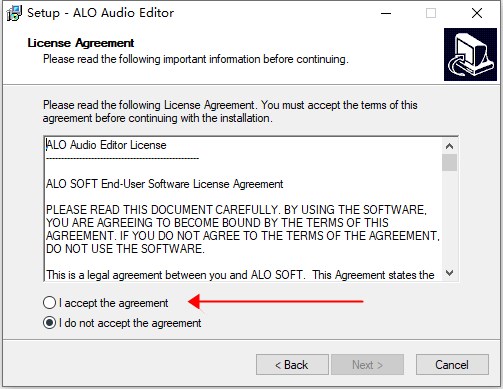Click the computer installer image at top right
The image size is (503, 389).
tap(470, 54)
